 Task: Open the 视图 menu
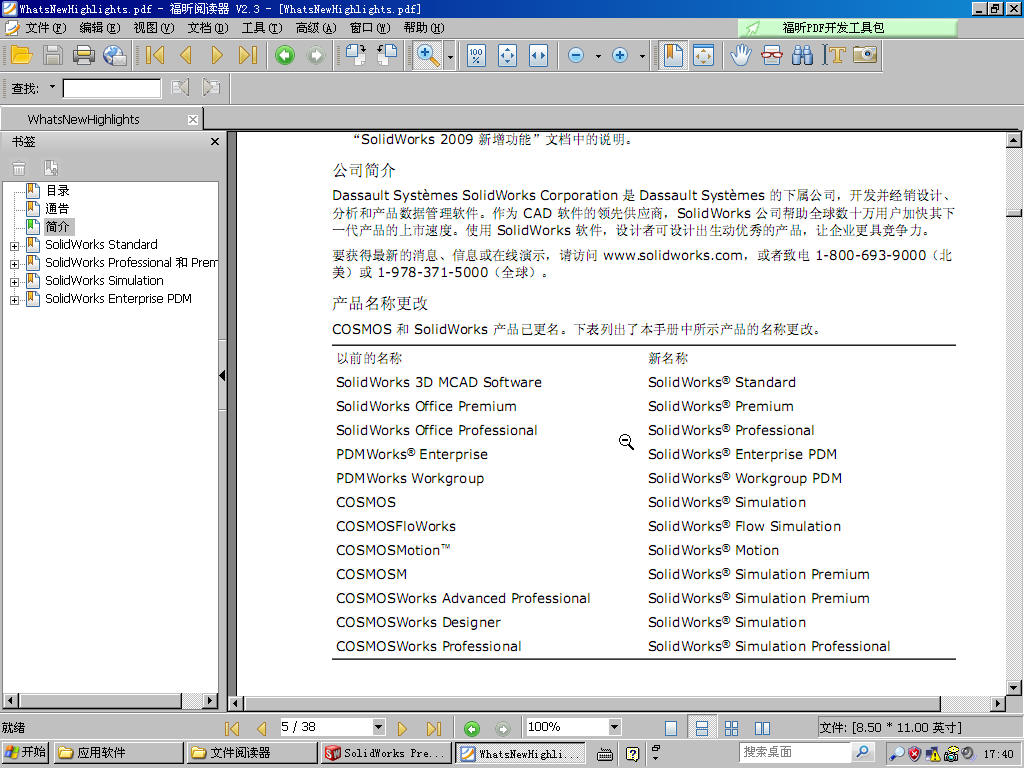[x=153, y=28]
